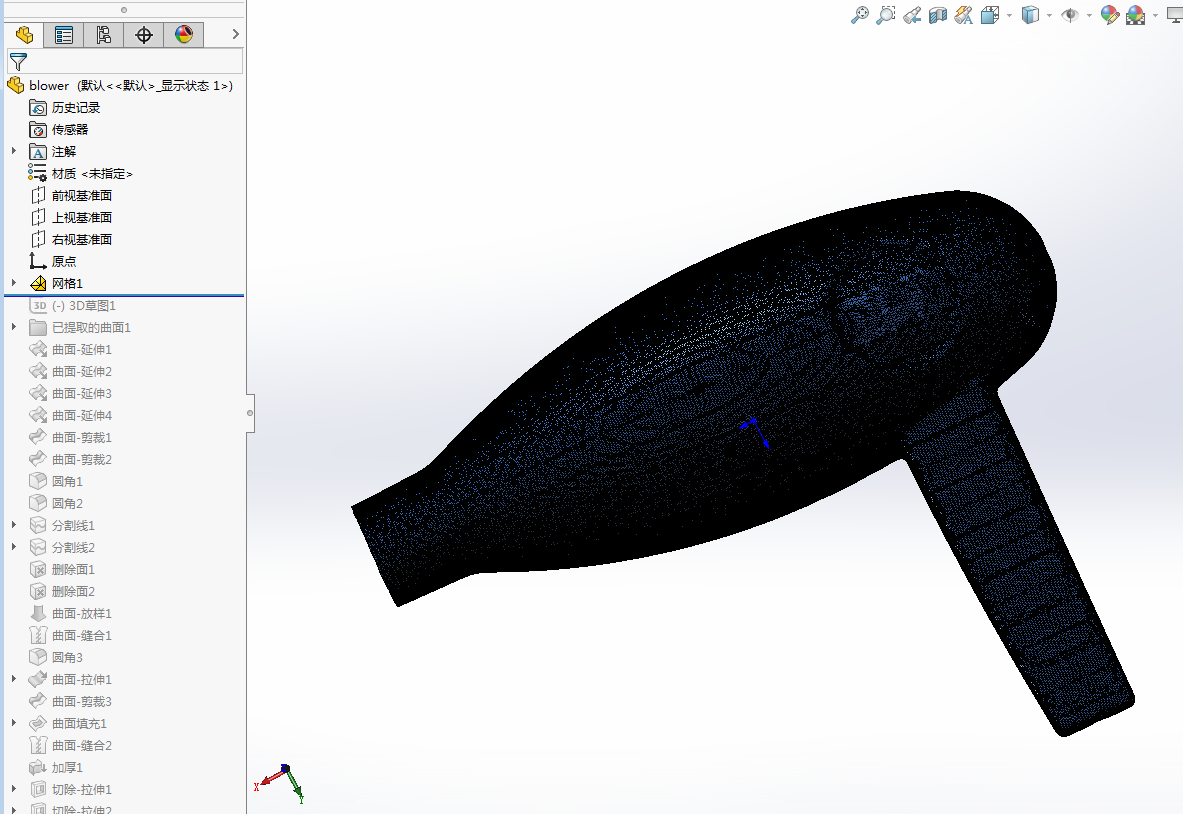Click the Dynamic Annotation Views icon

(x=963, y=14)
